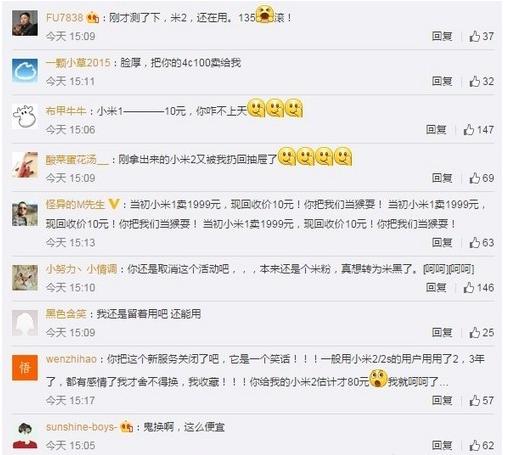Visit 怪异的M先生 verified profile

click(x=75, y=204)
